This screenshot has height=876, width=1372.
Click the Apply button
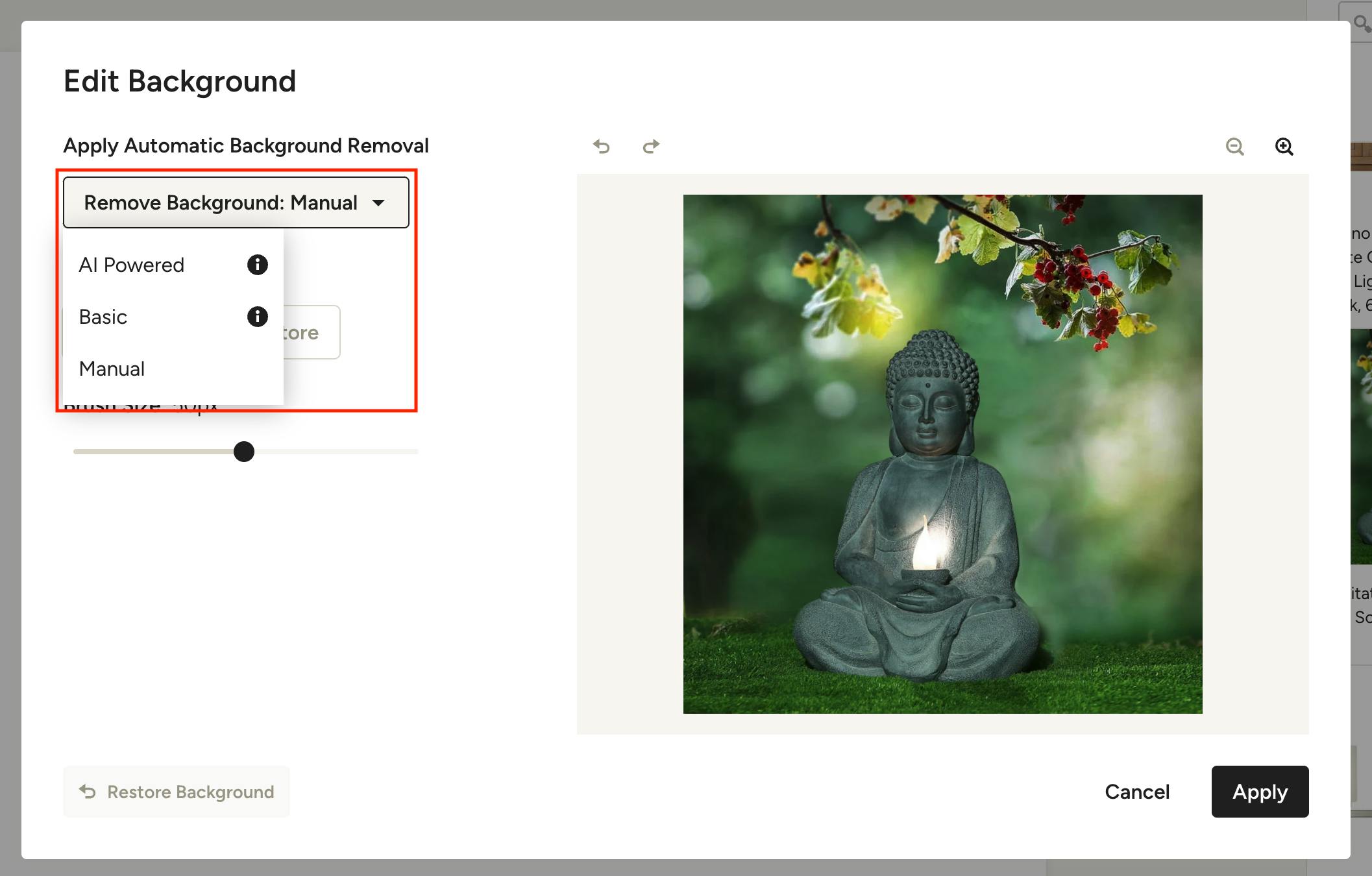pos(1260,792)
